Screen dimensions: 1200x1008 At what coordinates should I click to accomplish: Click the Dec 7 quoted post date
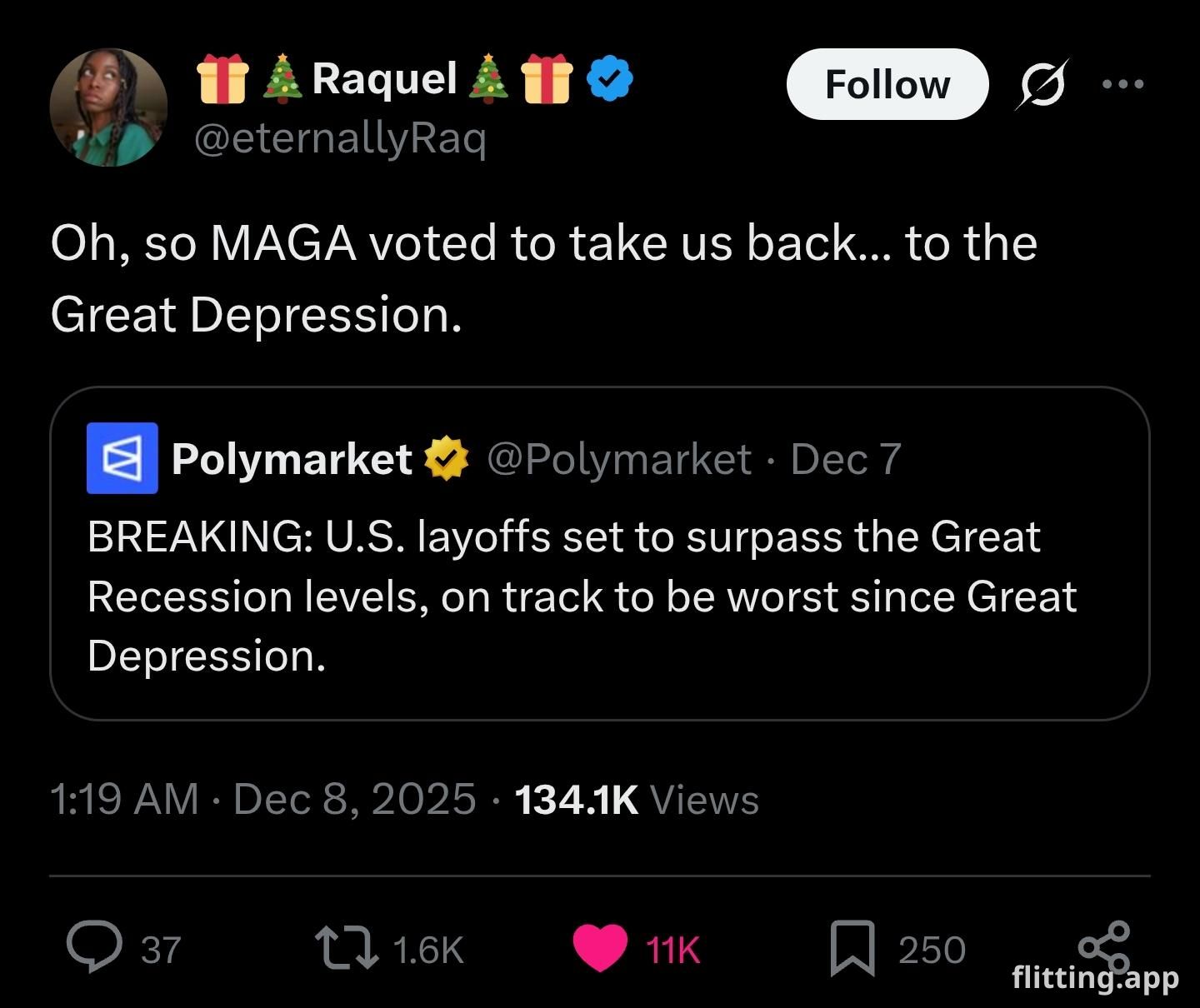tap(846, 459)
